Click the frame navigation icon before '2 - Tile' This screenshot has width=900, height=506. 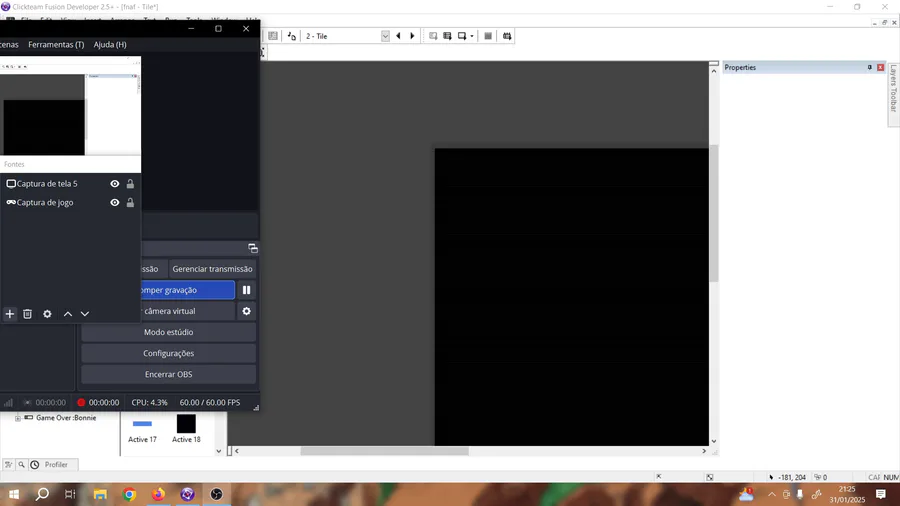pos(292,36)
